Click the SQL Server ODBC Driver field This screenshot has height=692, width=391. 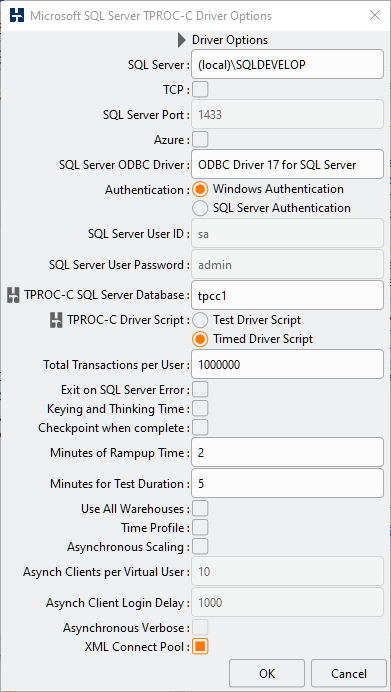click(x=288, y=165)
